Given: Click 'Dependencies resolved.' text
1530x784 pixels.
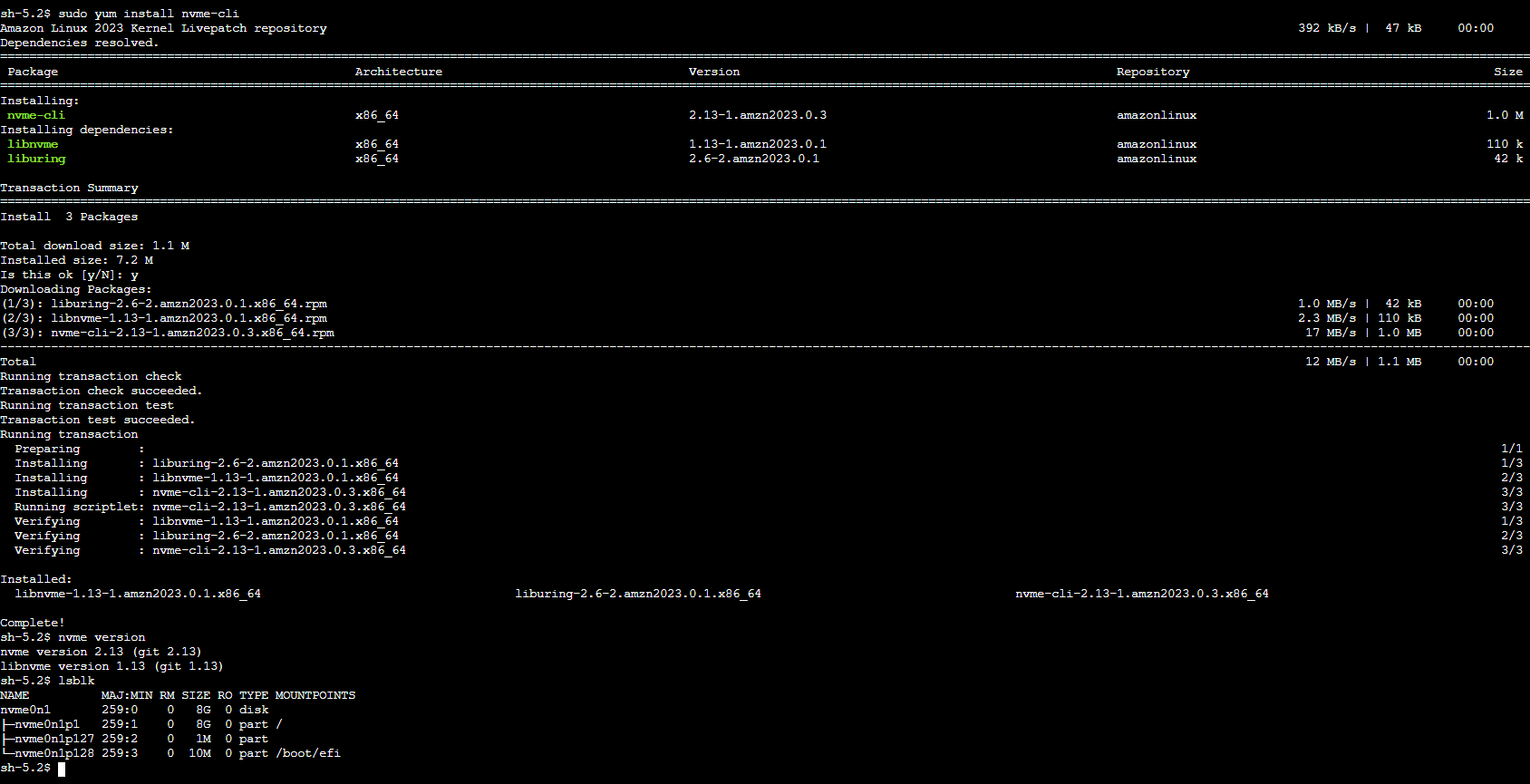Looking at the screenshot, I should pos(80,43).
